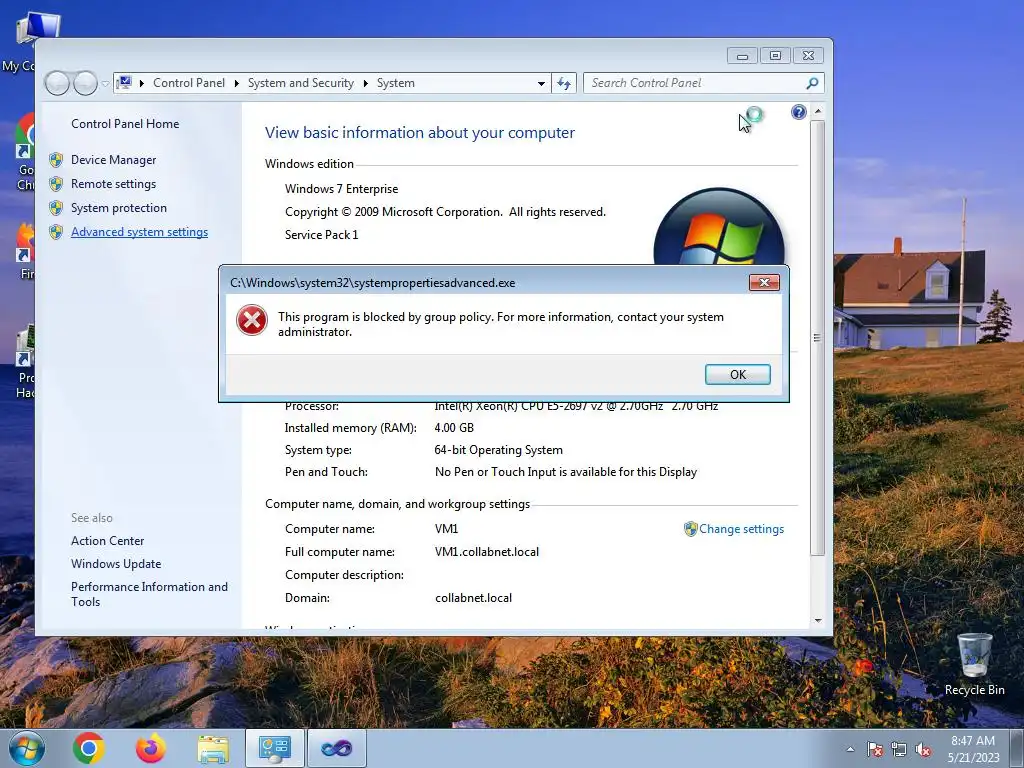Screen dimensions: 1024x768
Task: Click the Back navigation button
Action: click(57, 83)
